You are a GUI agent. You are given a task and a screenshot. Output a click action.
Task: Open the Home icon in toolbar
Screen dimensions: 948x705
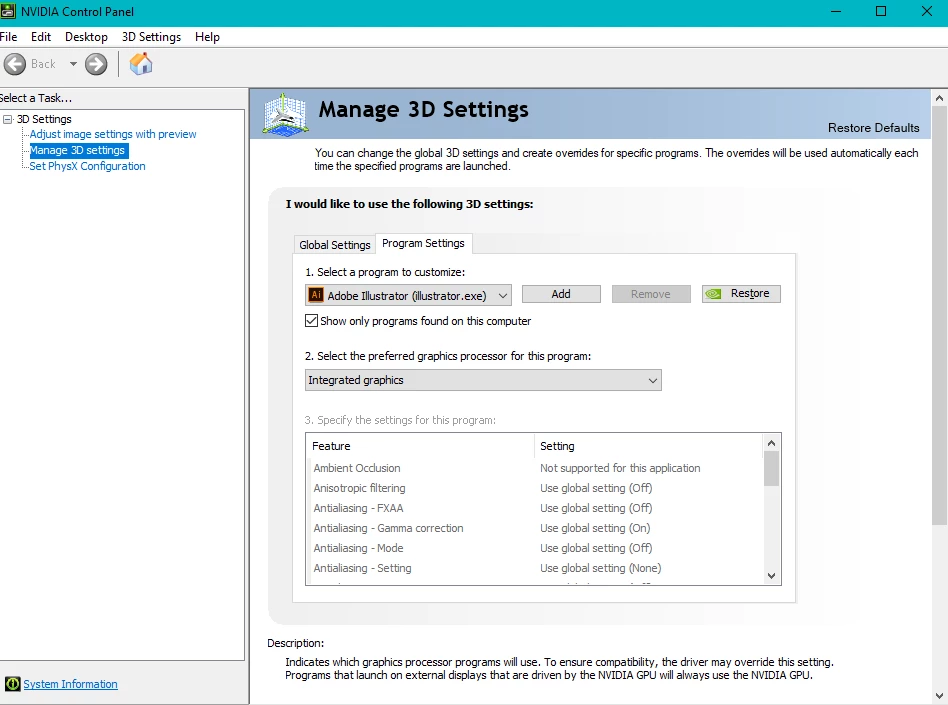[141, 63]
